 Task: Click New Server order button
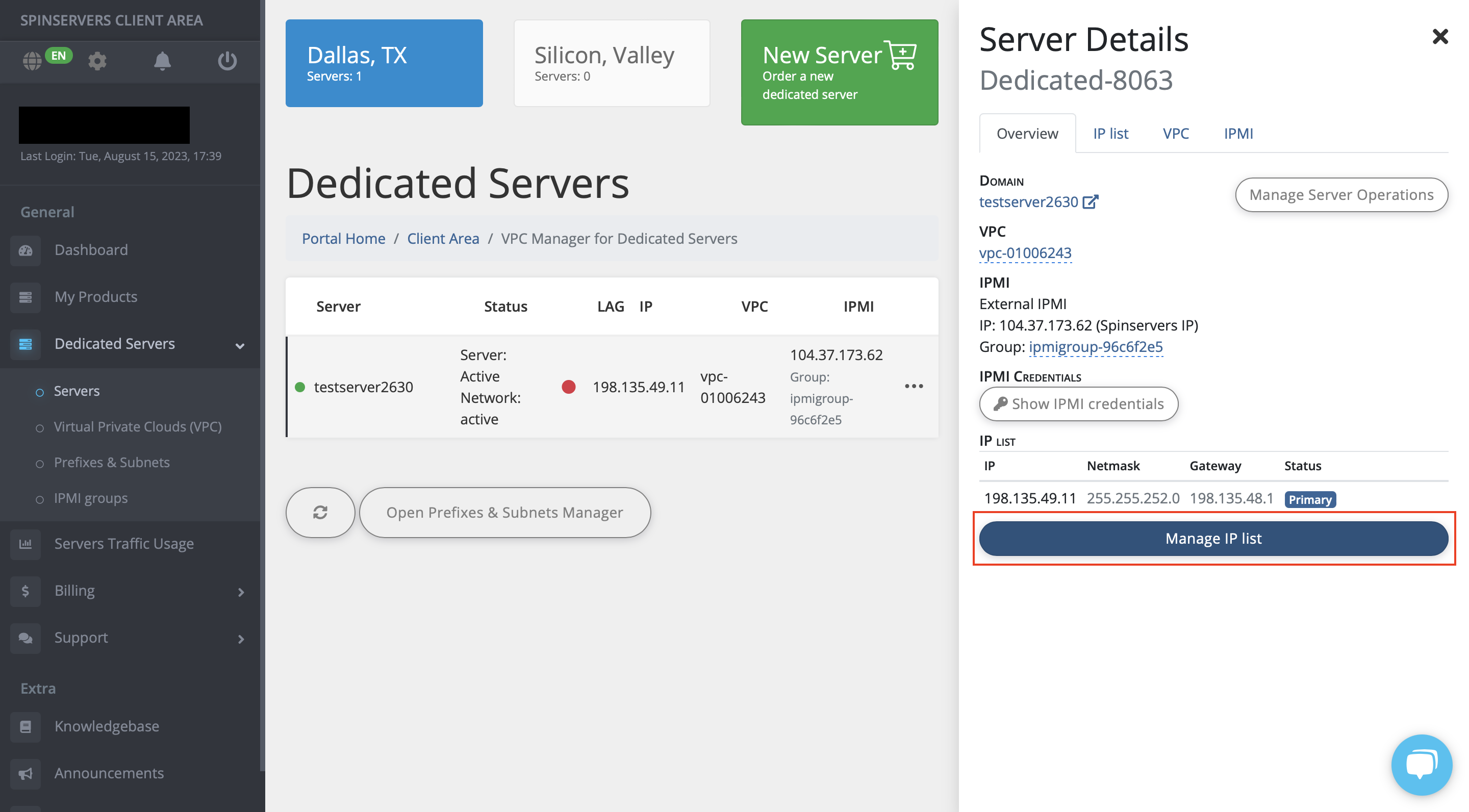point(840,72)
